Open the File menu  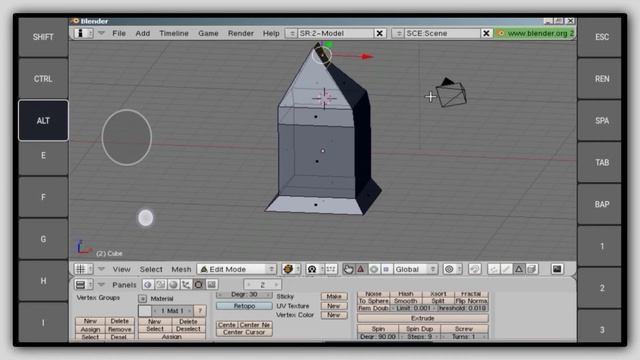tap(119, 33)
